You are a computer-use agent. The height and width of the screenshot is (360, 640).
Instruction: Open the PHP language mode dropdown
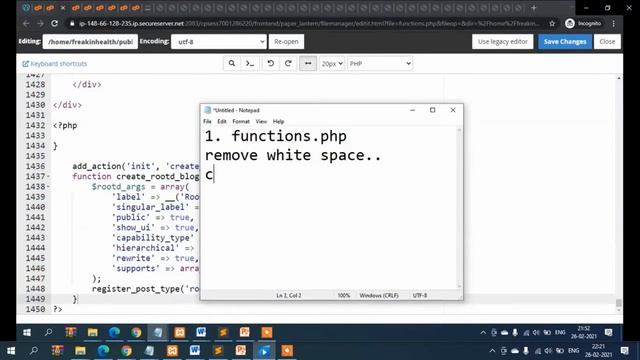380,64
